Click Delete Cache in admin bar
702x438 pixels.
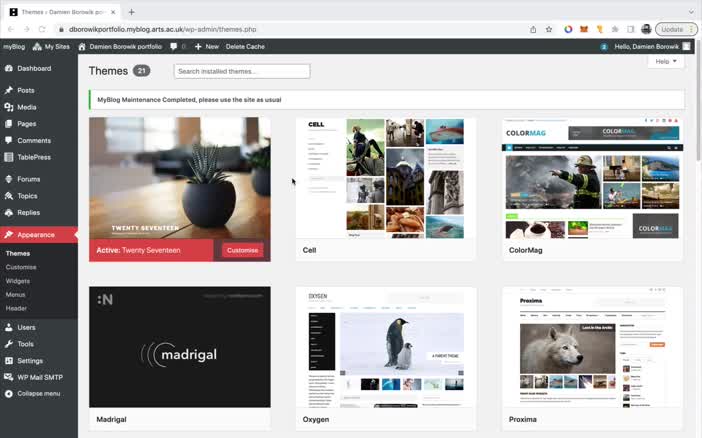click(x=245, y=47)
